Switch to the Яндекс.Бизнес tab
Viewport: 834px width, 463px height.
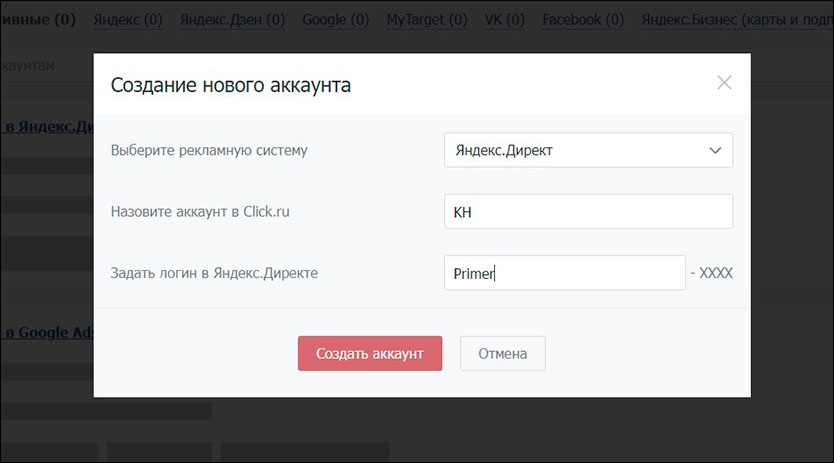point(737,20)
